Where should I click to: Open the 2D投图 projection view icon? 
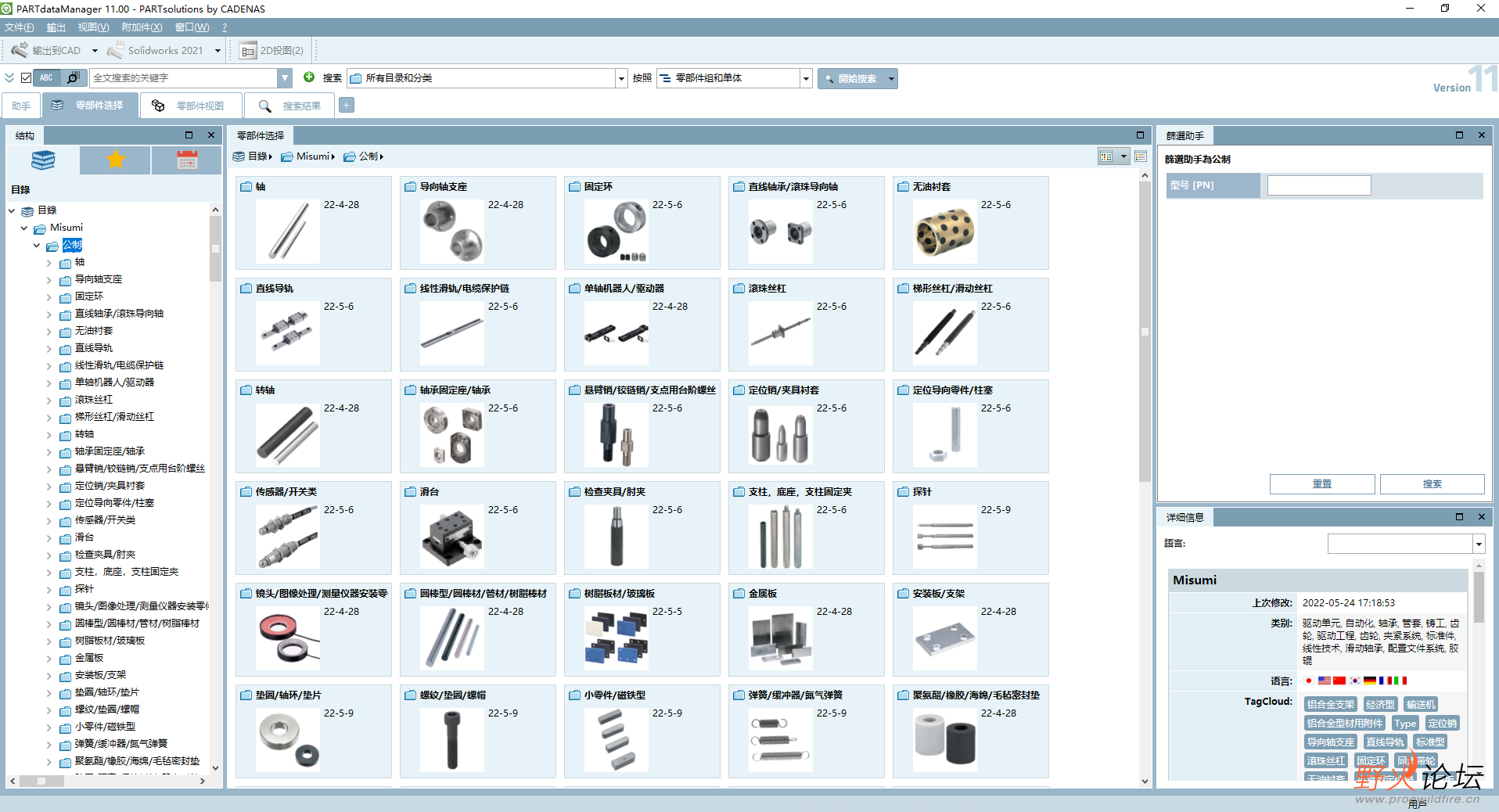(248, 50)
